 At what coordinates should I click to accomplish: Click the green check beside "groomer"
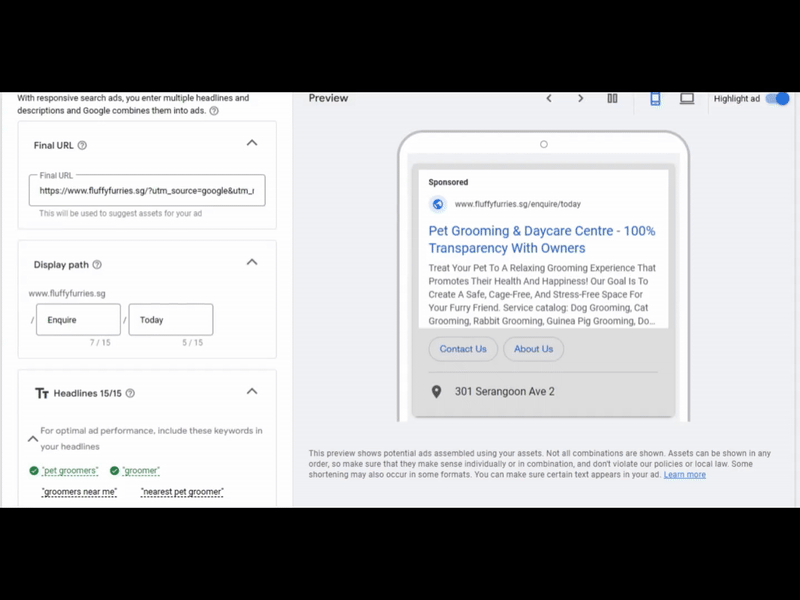pyautogui.click(x=114, y=470)
